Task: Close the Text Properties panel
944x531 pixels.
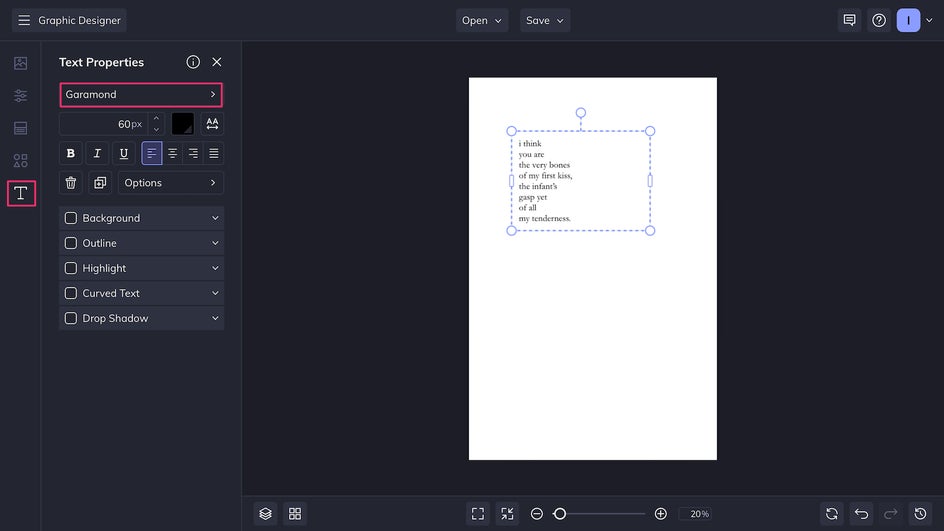Action: pyautogui.click(x=217, y=62)
